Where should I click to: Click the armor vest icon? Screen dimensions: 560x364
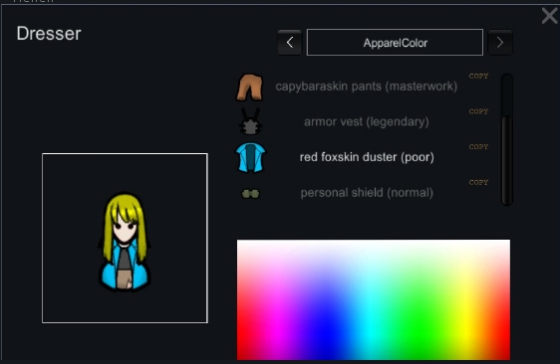tap(250, 121)
